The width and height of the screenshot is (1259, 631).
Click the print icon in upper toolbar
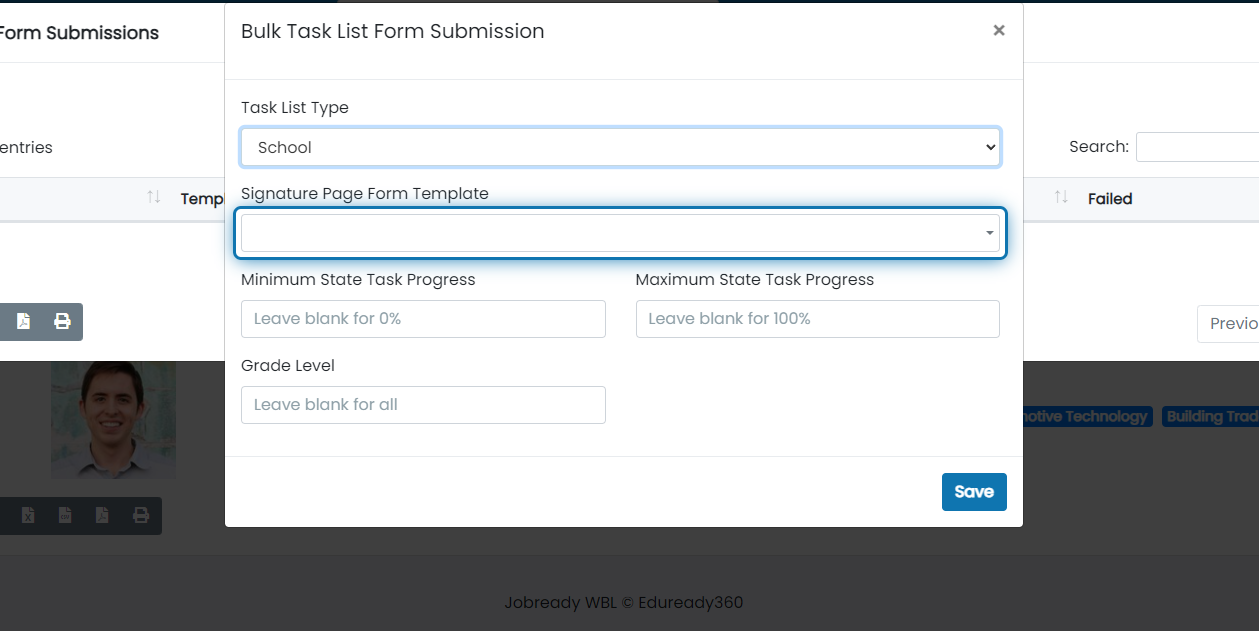click(62, 322)
